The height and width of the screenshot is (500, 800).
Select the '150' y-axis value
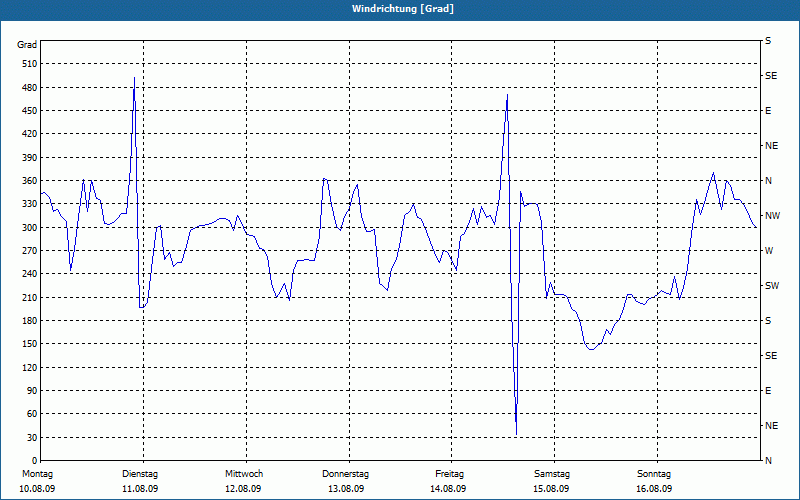(30, 344)
